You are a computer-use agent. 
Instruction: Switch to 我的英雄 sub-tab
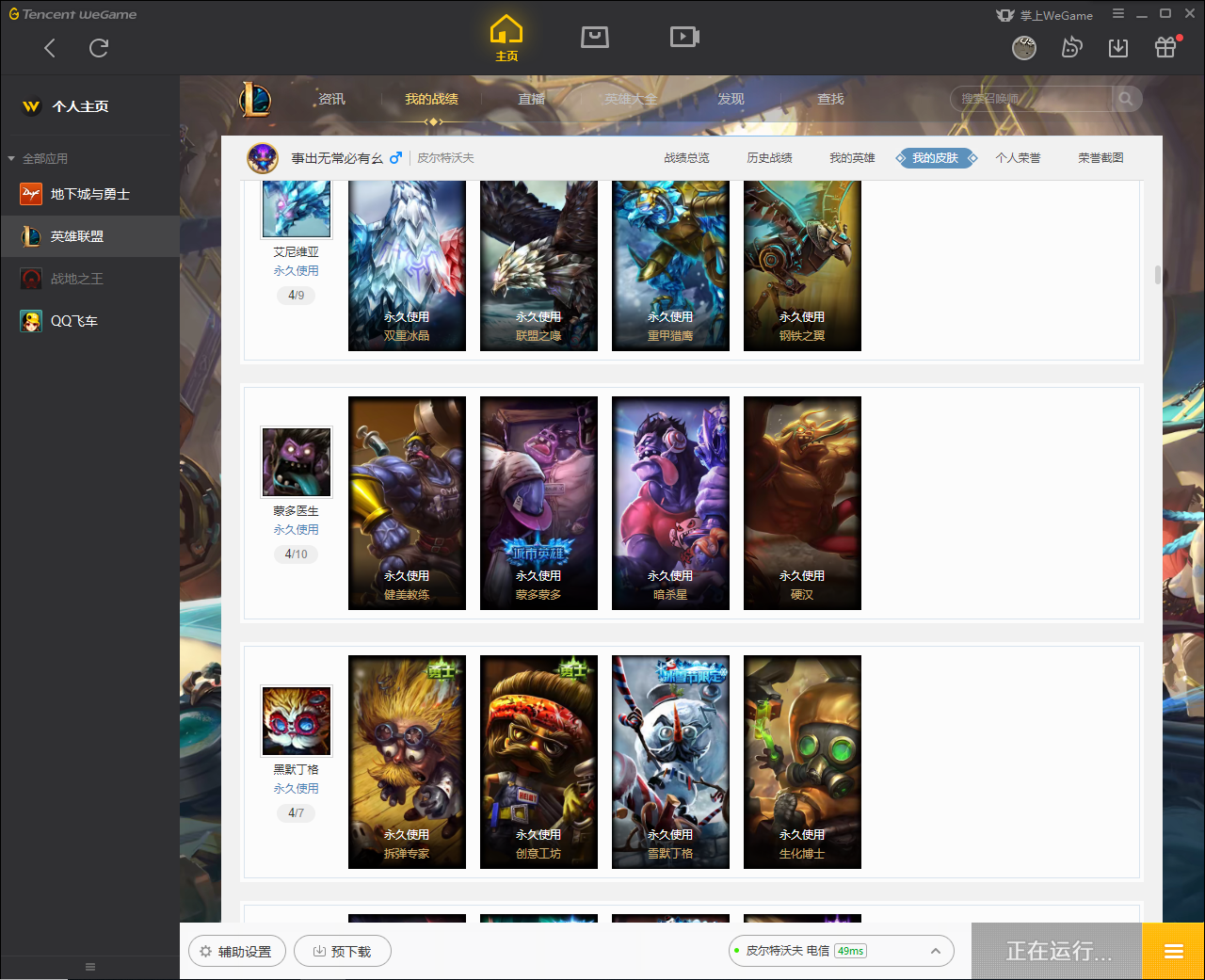[x=852, y=158]
